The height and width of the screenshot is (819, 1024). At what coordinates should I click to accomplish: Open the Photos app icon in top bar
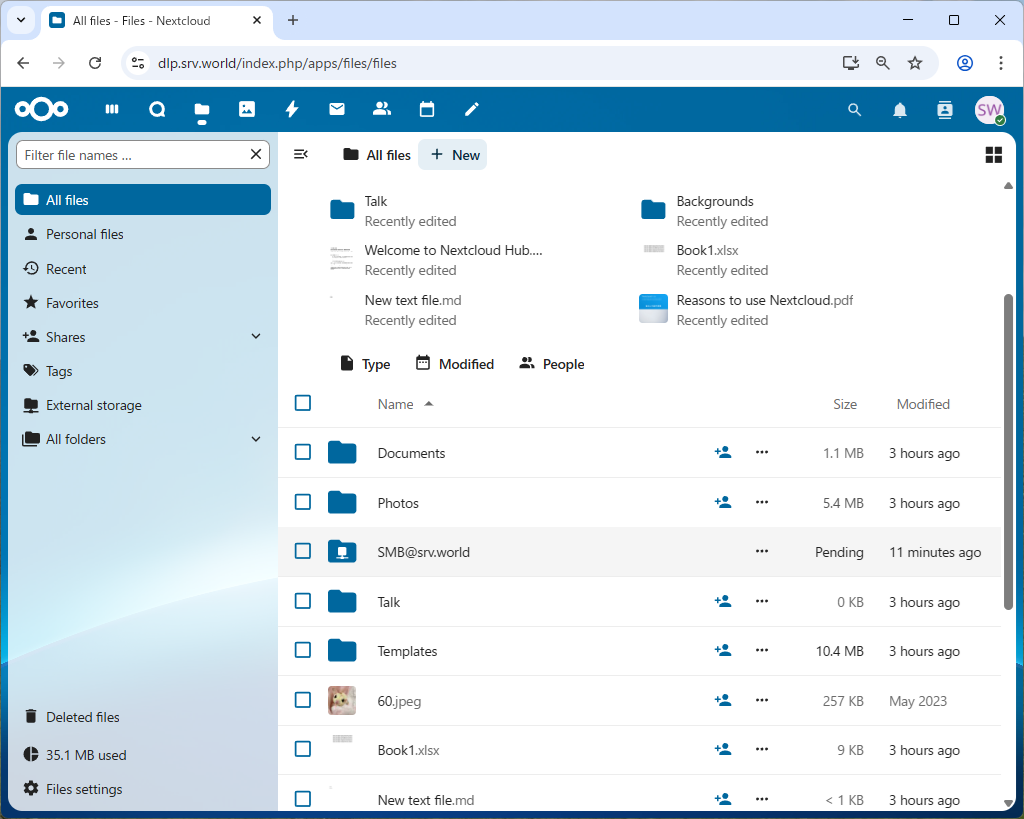247,110
